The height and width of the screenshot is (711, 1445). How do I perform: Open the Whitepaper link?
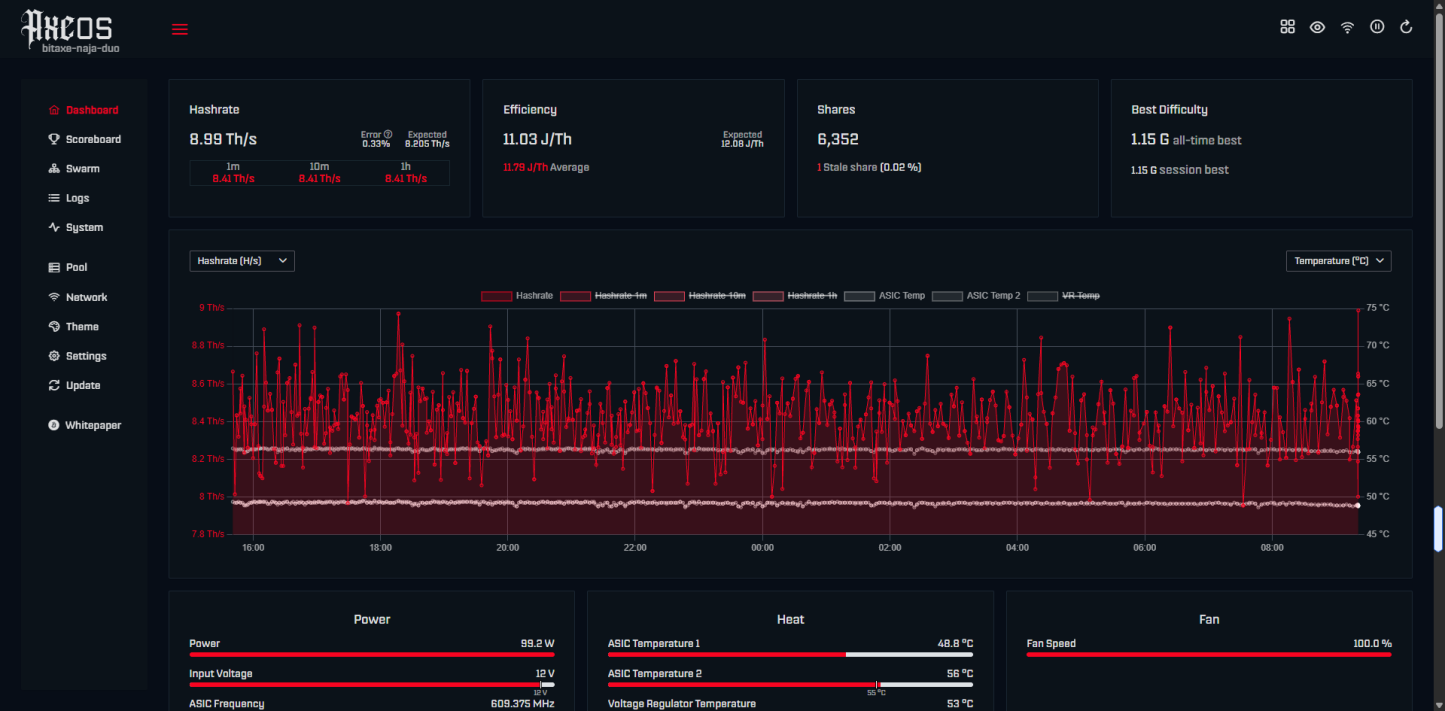[x=84, y=425]
